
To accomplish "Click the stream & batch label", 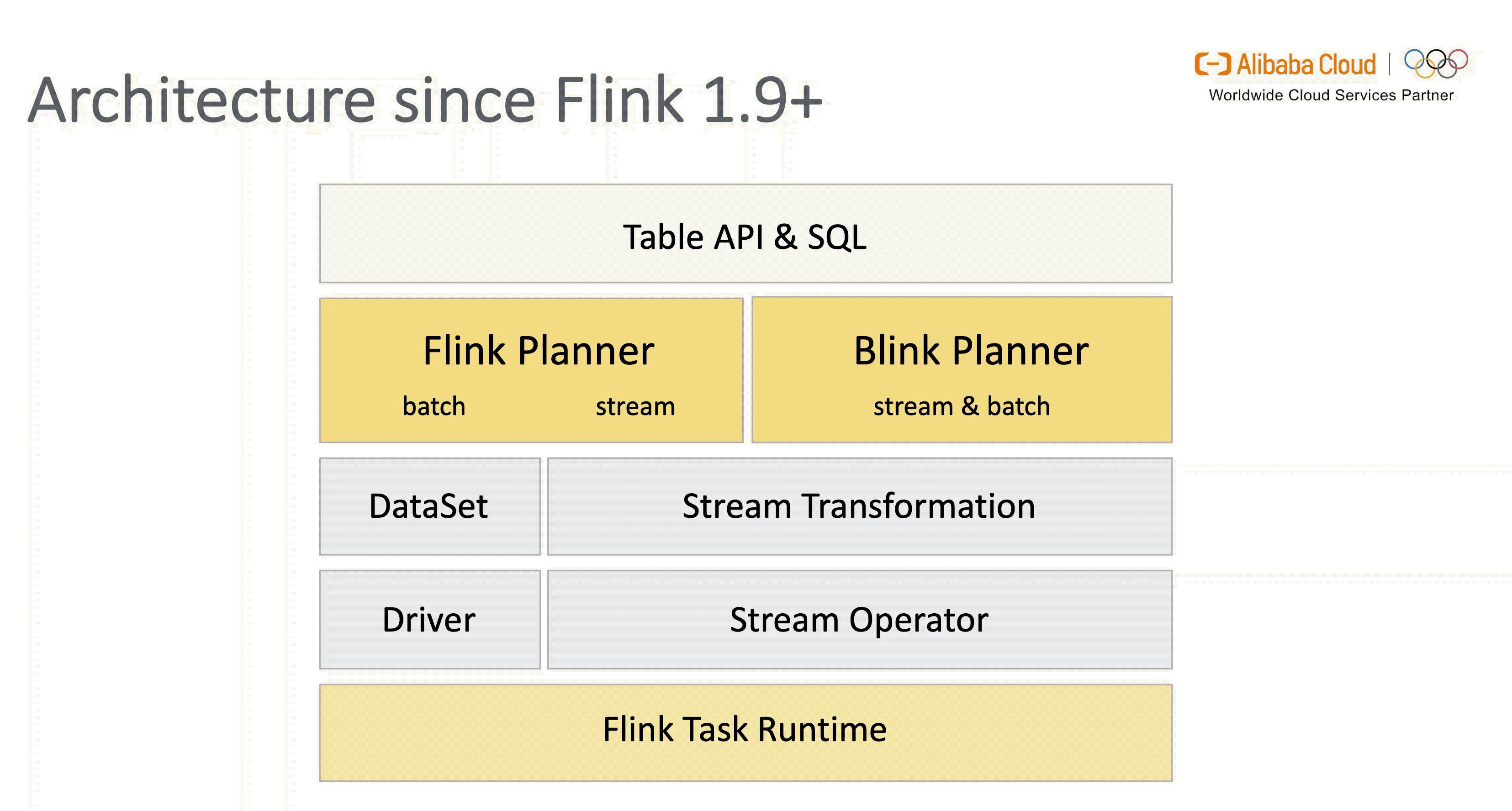I will tap(962, 406).
